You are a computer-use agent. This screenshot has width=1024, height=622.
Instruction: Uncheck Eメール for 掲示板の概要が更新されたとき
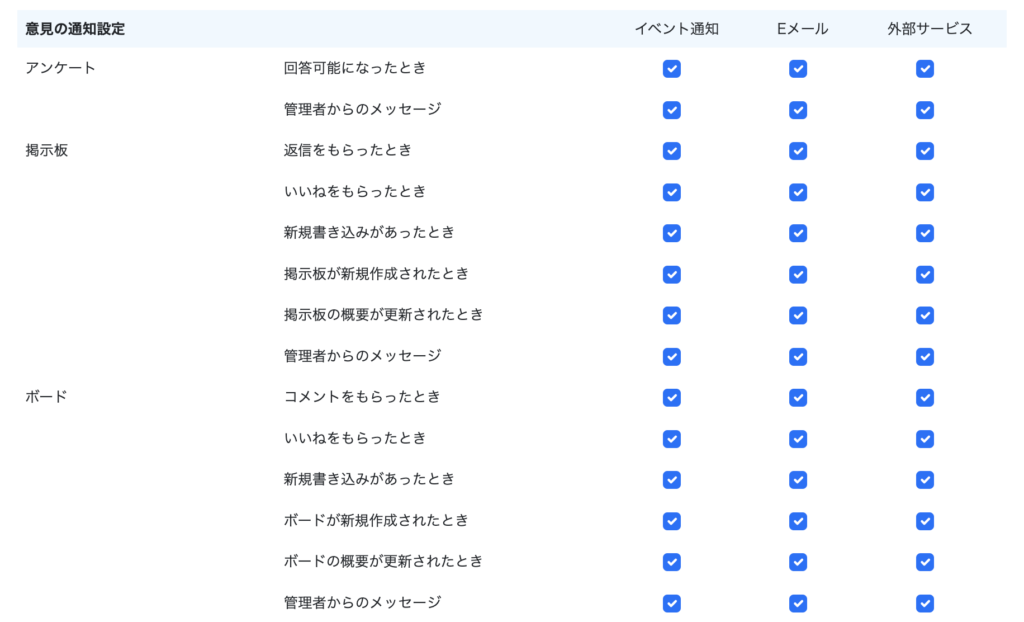(798, 315)
